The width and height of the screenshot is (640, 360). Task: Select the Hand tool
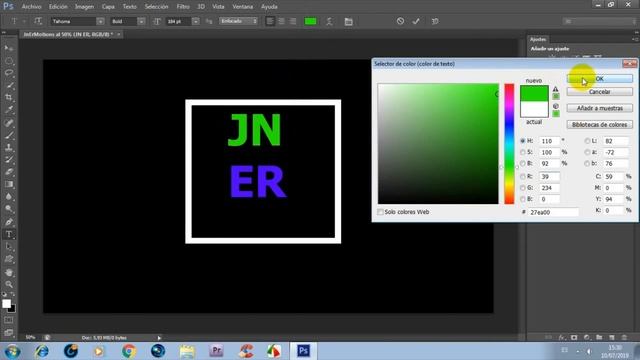(x=9, y=272)
